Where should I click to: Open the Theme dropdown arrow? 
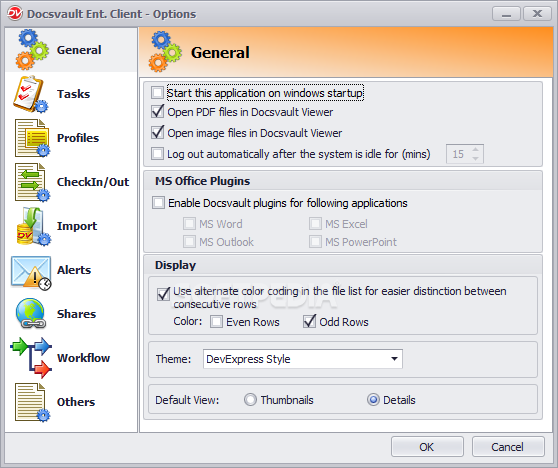(x=394, y=359)
